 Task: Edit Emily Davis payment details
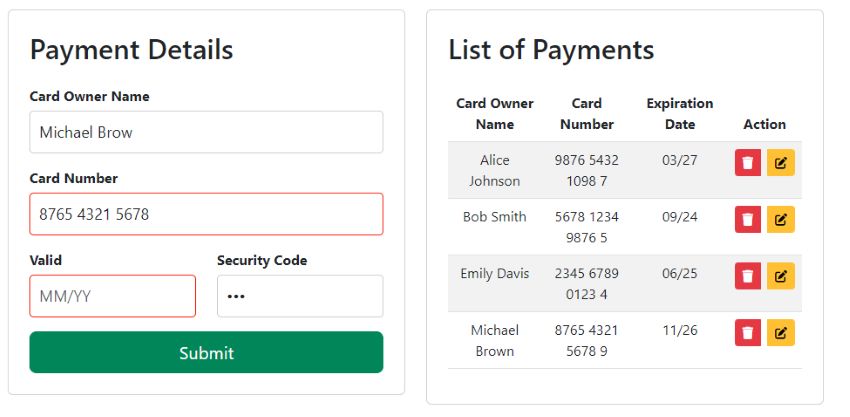click(781, 276)
